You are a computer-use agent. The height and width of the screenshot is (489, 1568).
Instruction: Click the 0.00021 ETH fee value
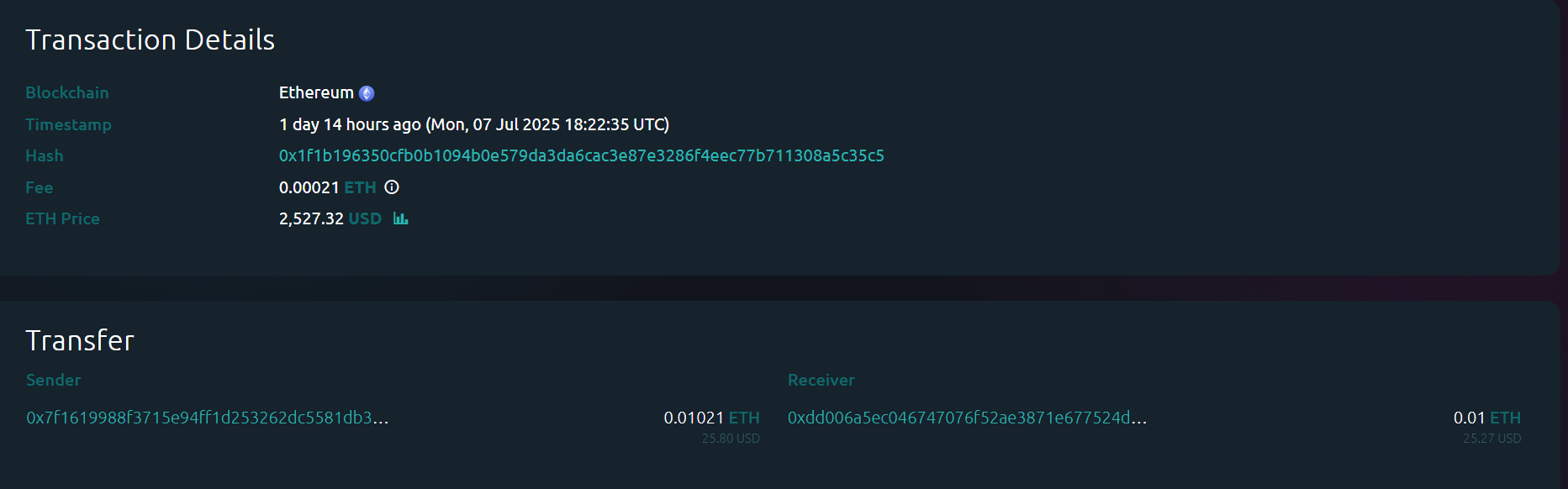click(327, 187)
